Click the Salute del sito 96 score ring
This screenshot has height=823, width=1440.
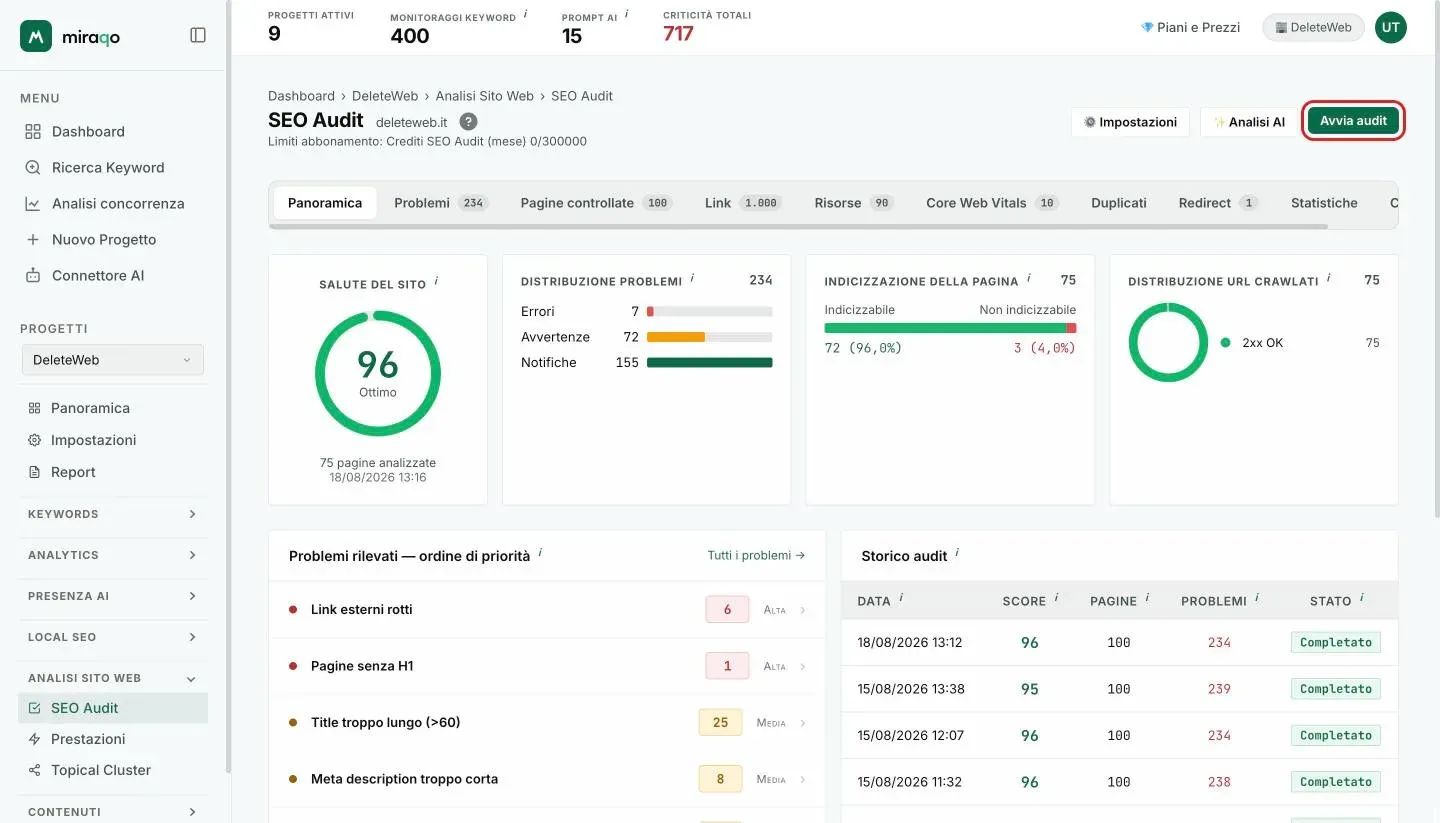[x=378, y=373]
